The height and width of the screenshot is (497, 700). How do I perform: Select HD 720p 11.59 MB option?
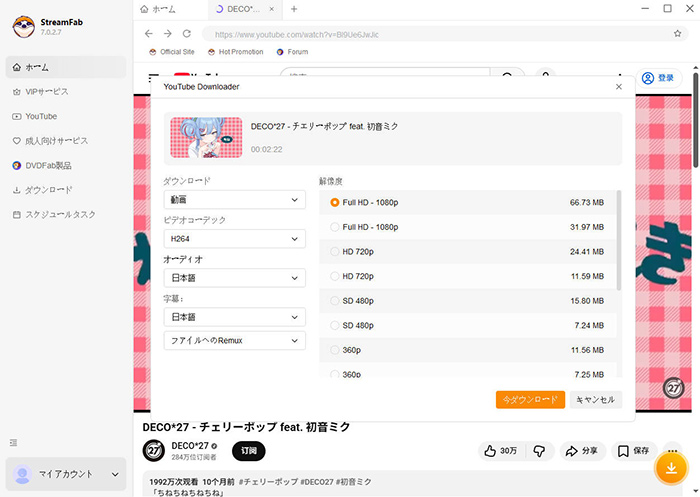coord(467,276)
